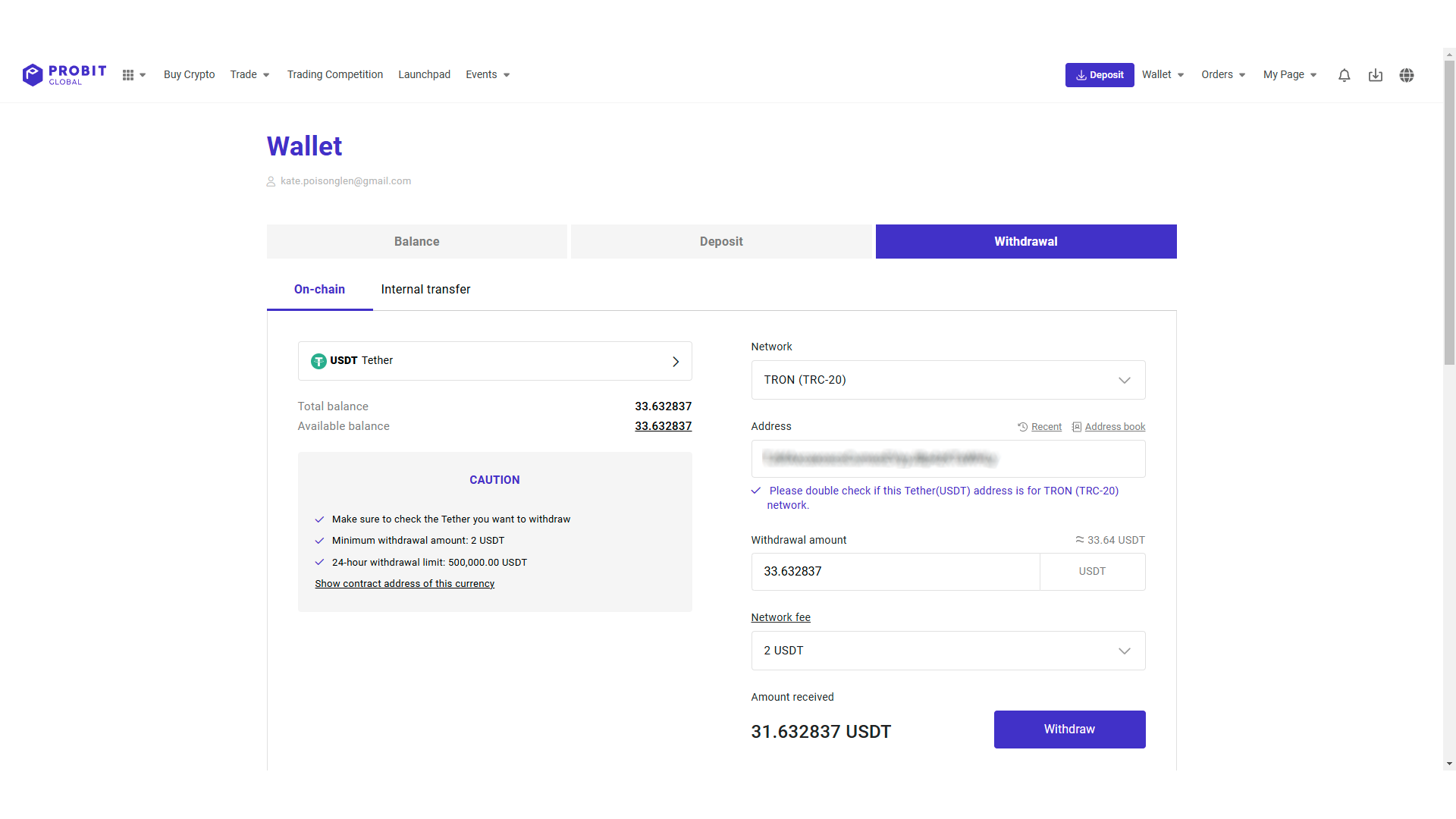Open Launchpad page
The width and height of the screenshot is (1456, 819).
tap(424, 74)
